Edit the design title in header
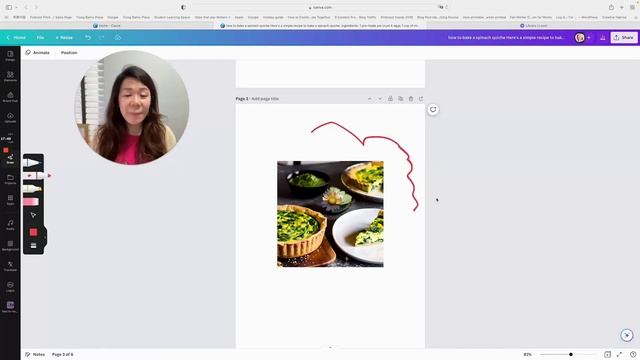 [x=506, y=38]
